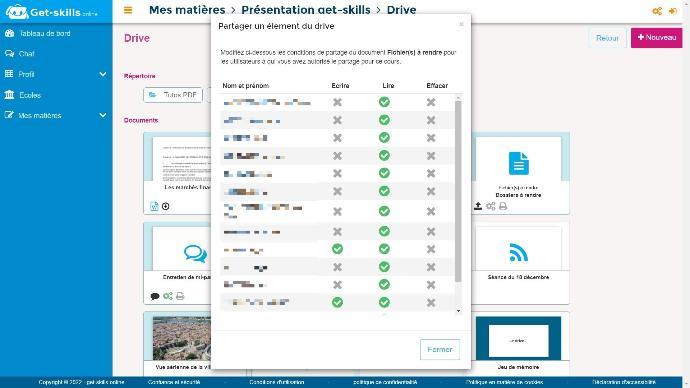Expand the Profil sidebar chevron

(103, 74)
